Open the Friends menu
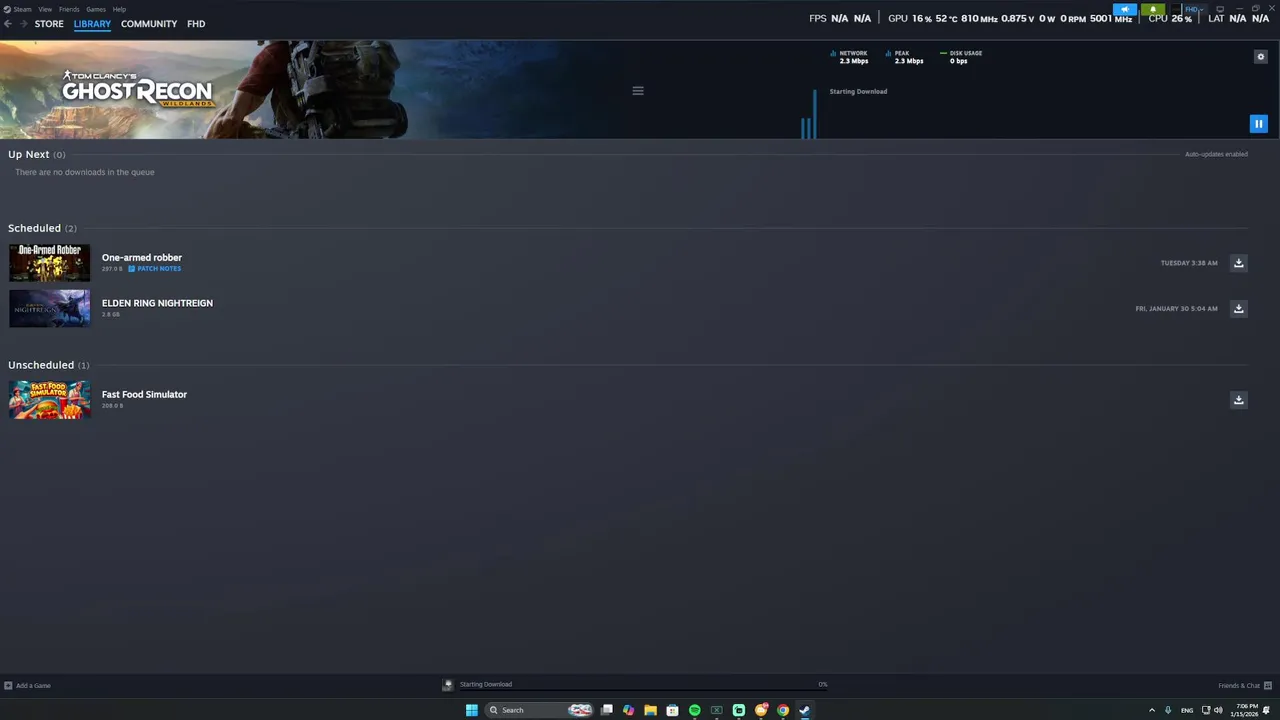 pos(69,9)
